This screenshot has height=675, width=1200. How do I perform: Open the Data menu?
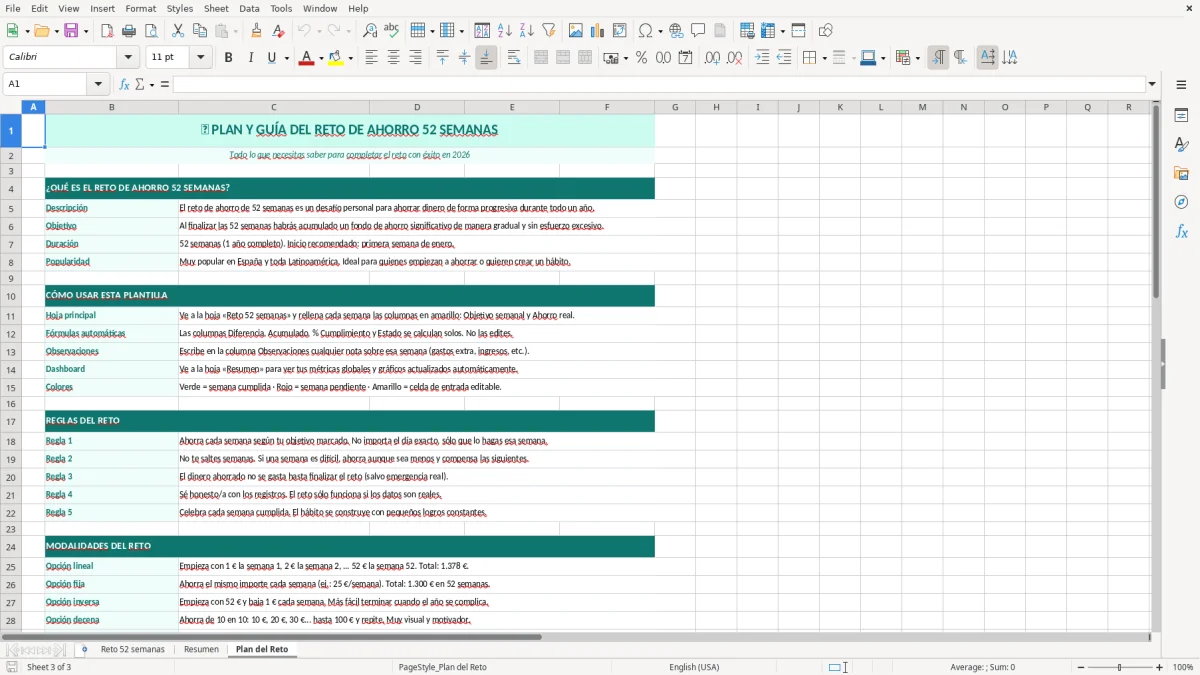249,8
